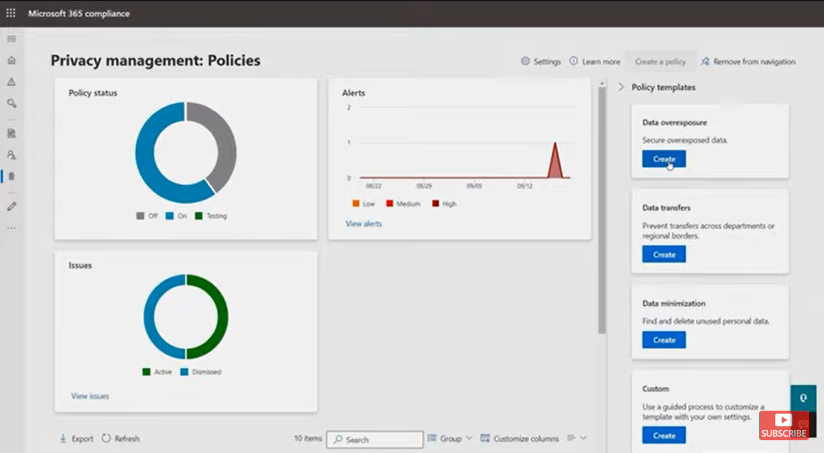Open the app launcher waffle icon
The image size is (824, 453).
[x=11, y=13]
